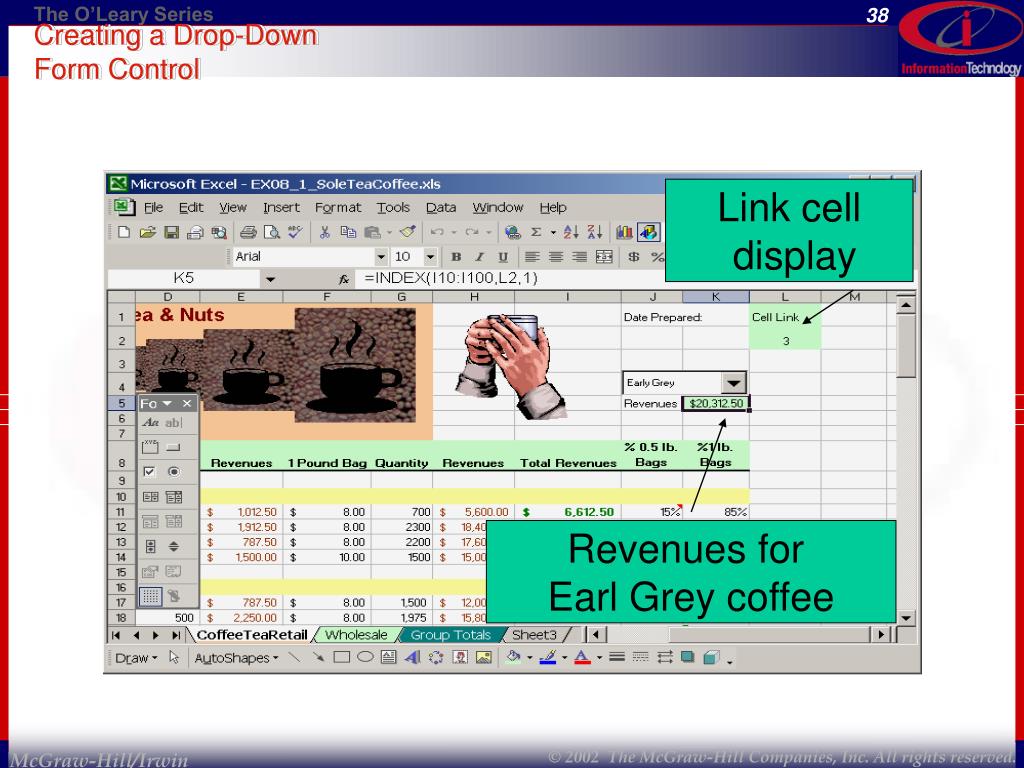
Task: Click the Print icon in the toolbar
Action: click(x=248, y=232)
